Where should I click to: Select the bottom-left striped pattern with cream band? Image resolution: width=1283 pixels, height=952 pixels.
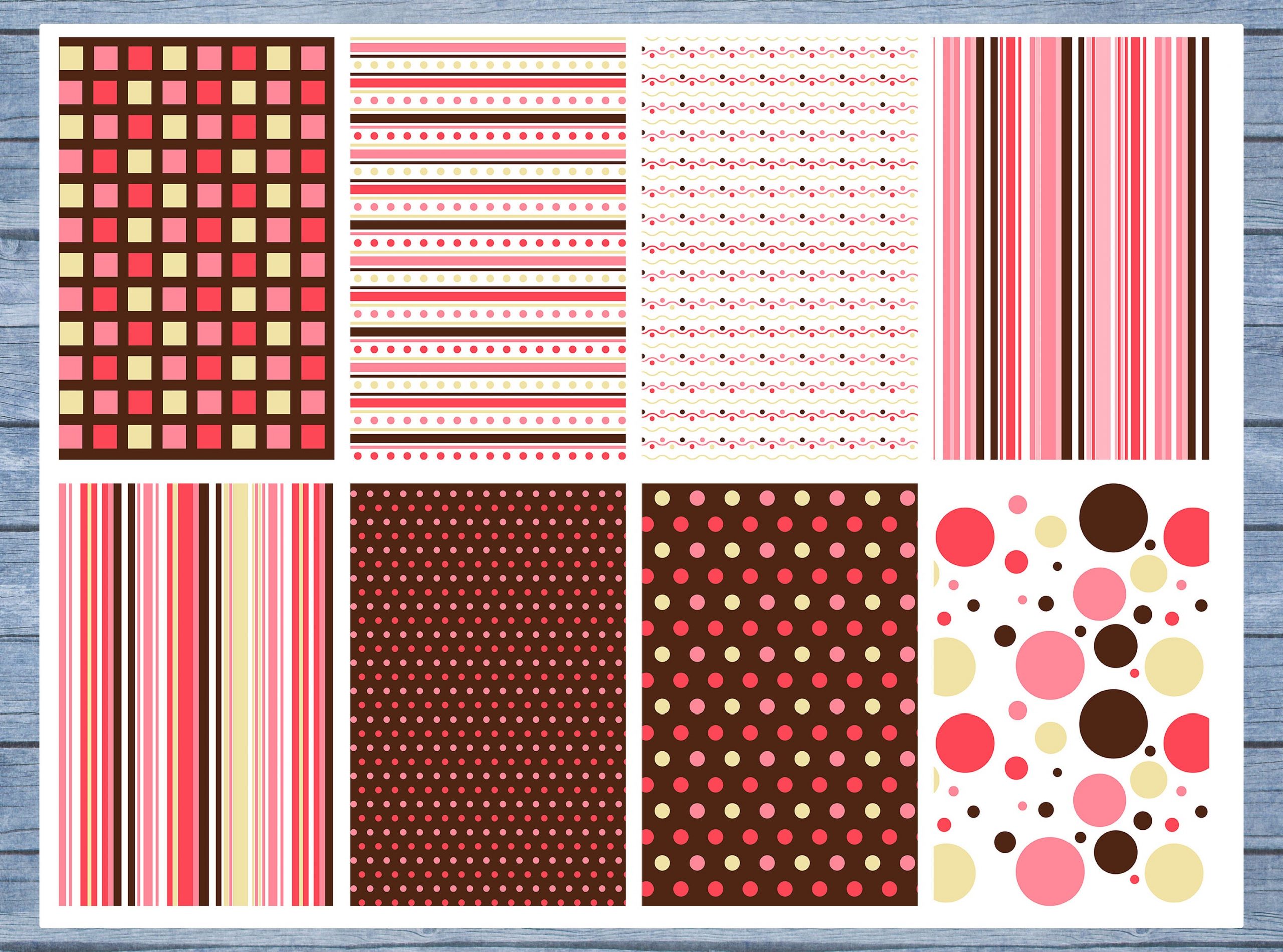(196, 694)
